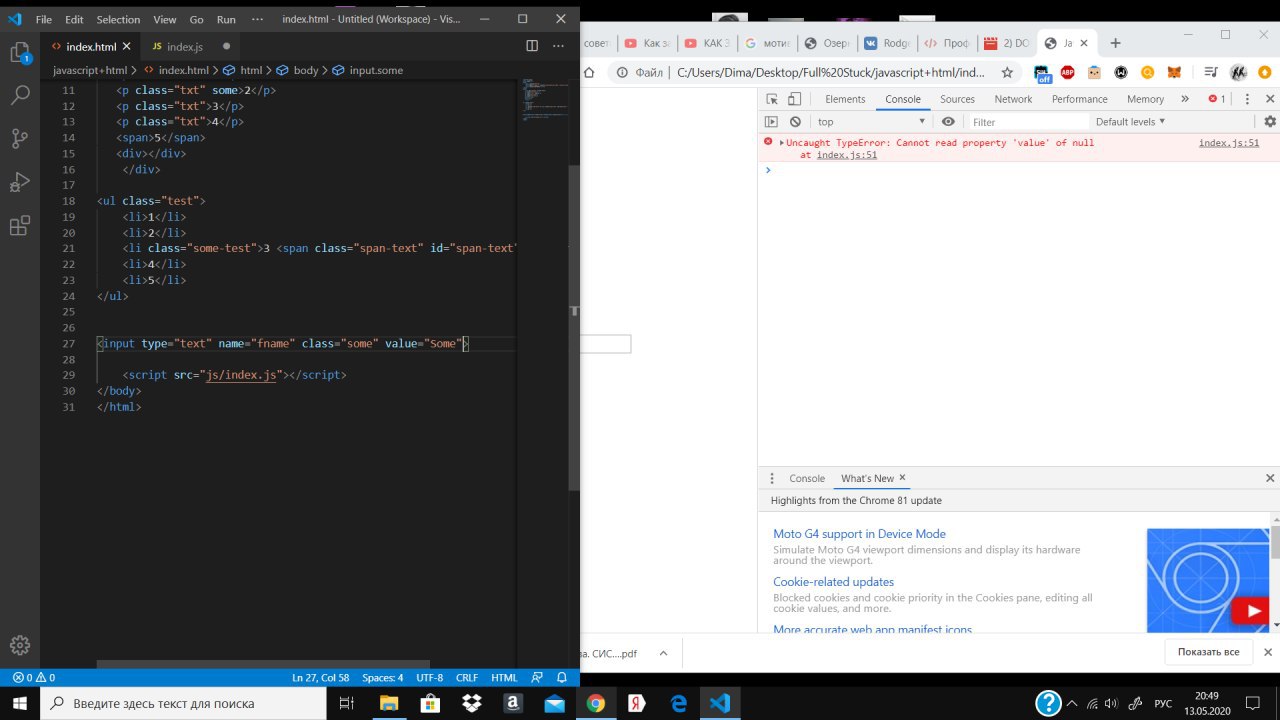Open the Go menu in VS Code
This screenshot has width=1280, height=720.
tap(196, 19)
